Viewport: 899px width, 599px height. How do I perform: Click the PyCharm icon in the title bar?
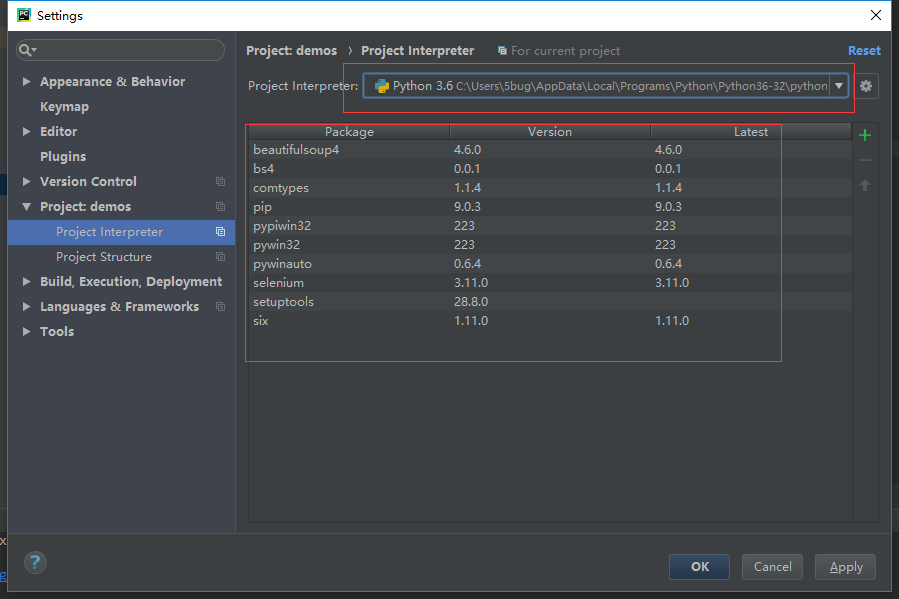(24, 15)
